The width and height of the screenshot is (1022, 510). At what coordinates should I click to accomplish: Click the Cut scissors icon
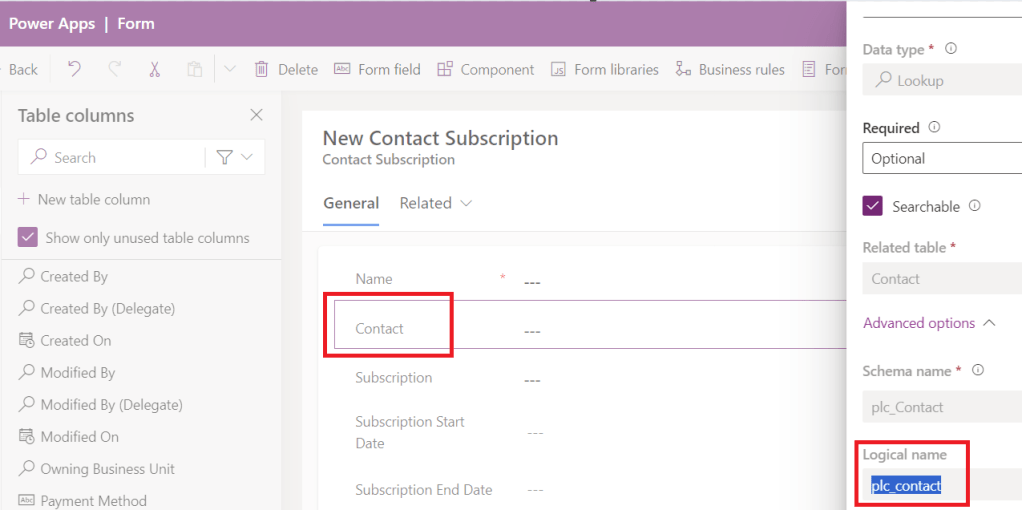(154, 69)
